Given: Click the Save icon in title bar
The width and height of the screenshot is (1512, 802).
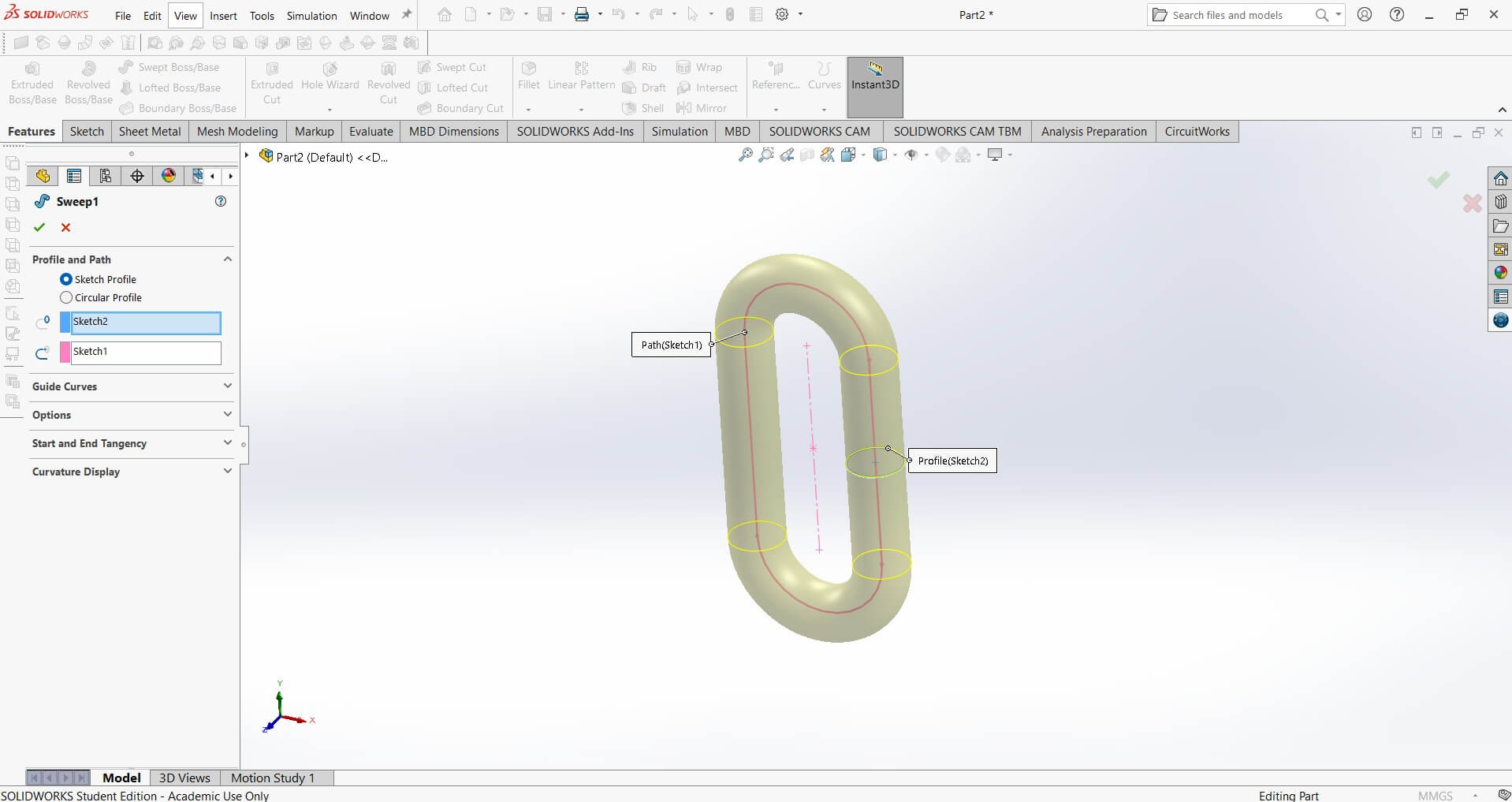Looking at the screenshot, I should pyautogui.click(x=545, y=14).
